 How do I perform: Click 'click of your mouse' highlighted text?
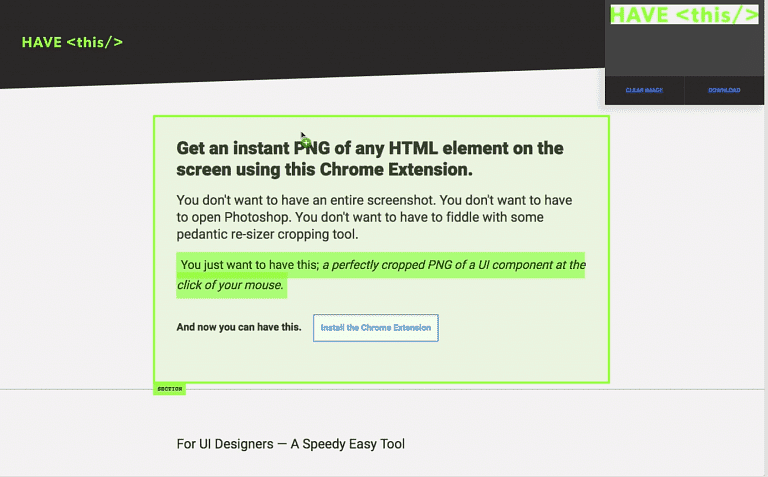coord(230,286)
